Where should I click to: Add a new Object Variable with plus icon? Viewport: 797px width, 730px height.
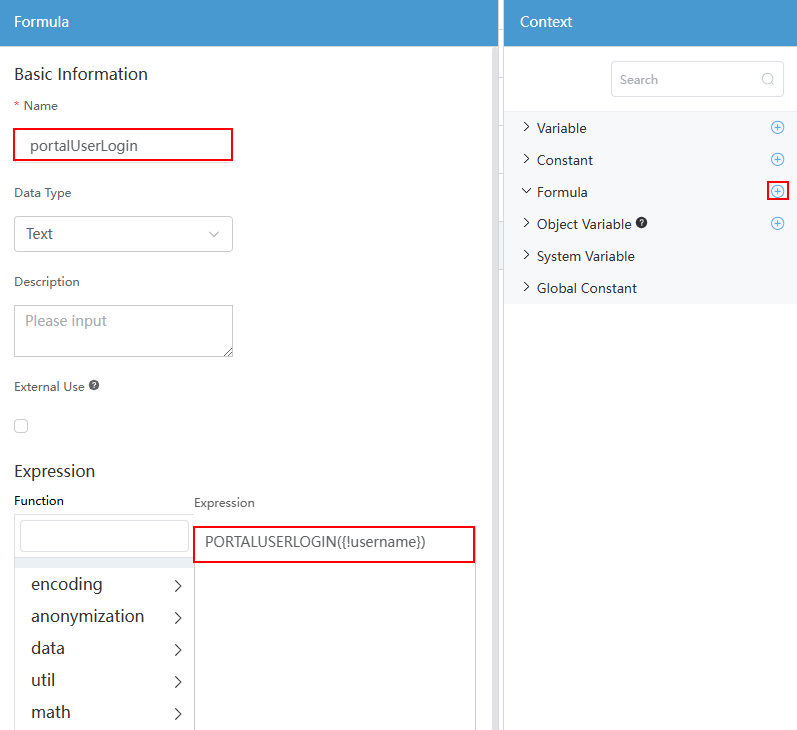(777, 223)
